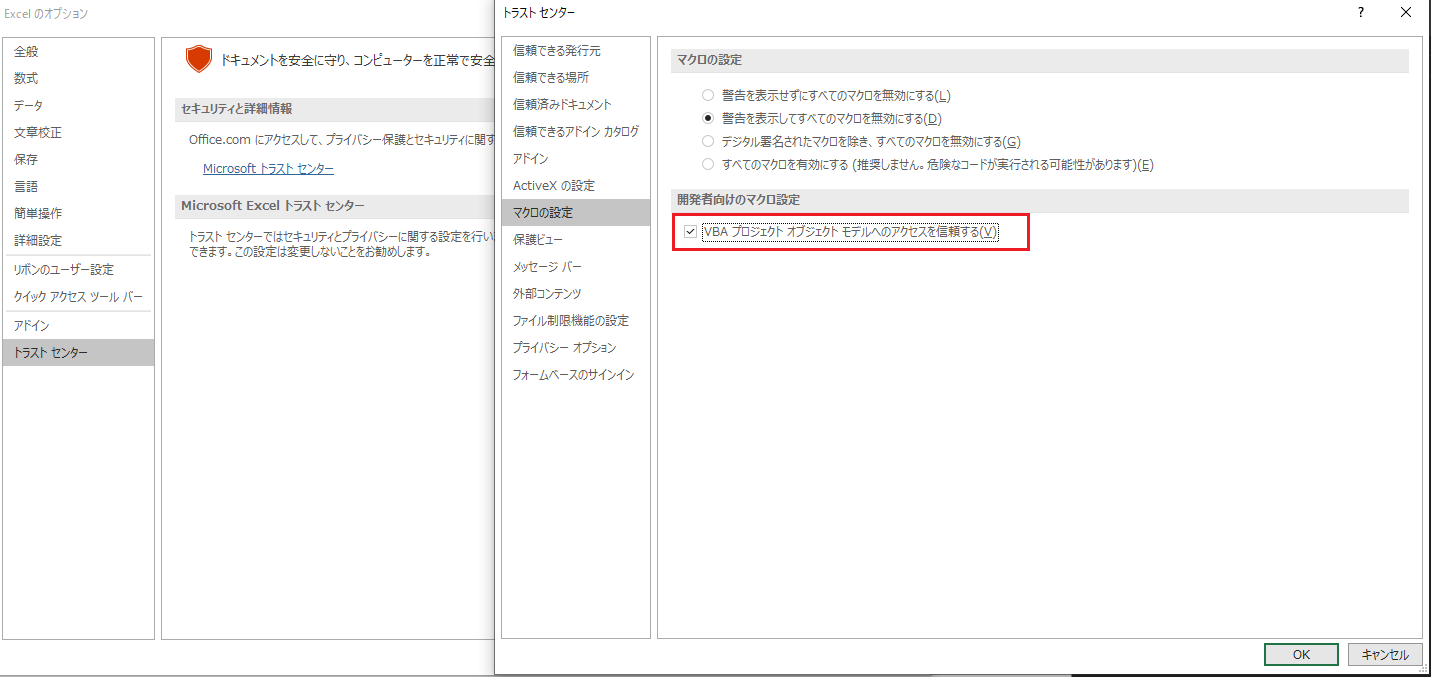Viewport: 1431px width, 677px height.
Task: Select トラスト センター in Excel options sidebar
Action: tap(78, 352)
